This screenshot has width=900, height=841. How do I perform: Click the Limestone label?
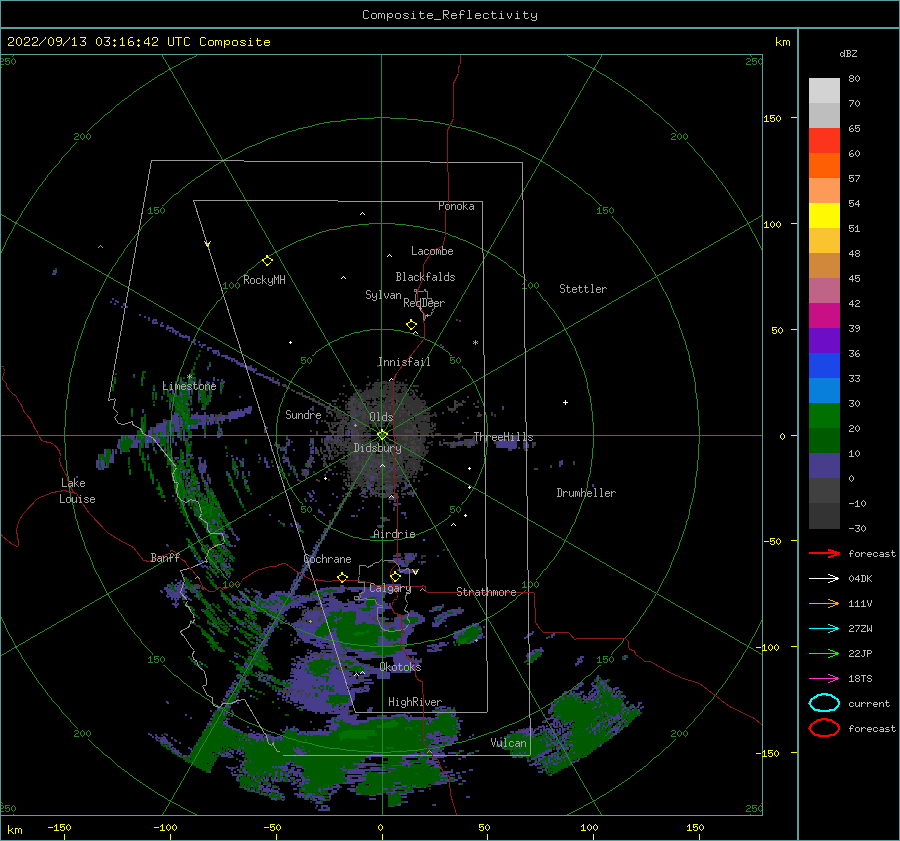(x=189, y=386)
